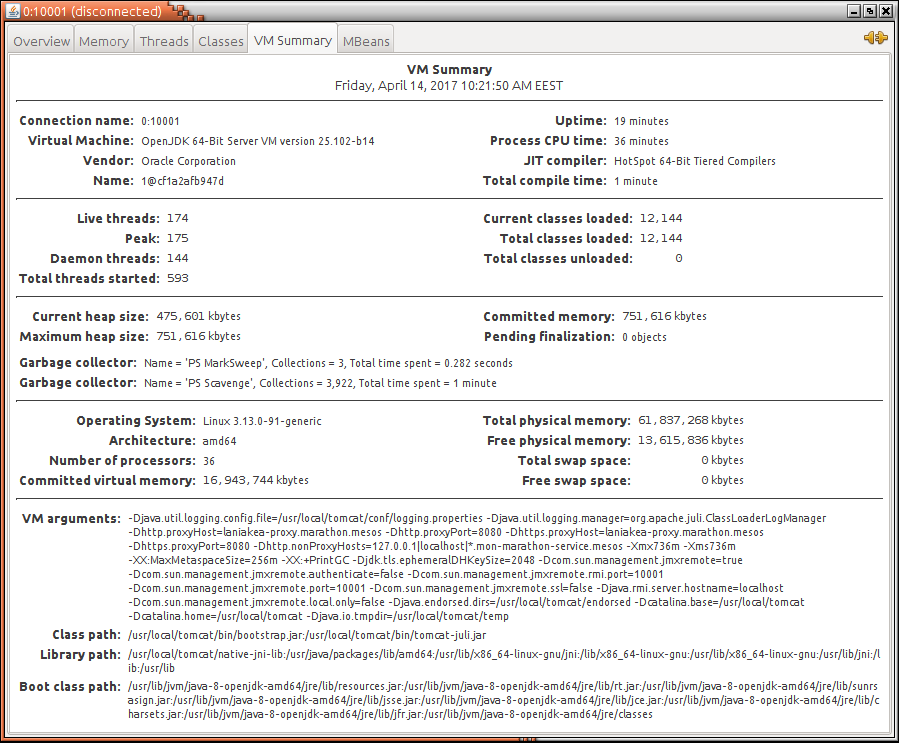The height and width of the screenshot is (743, 899).
Task: Click the Operating System label
Action: [136, 421]
